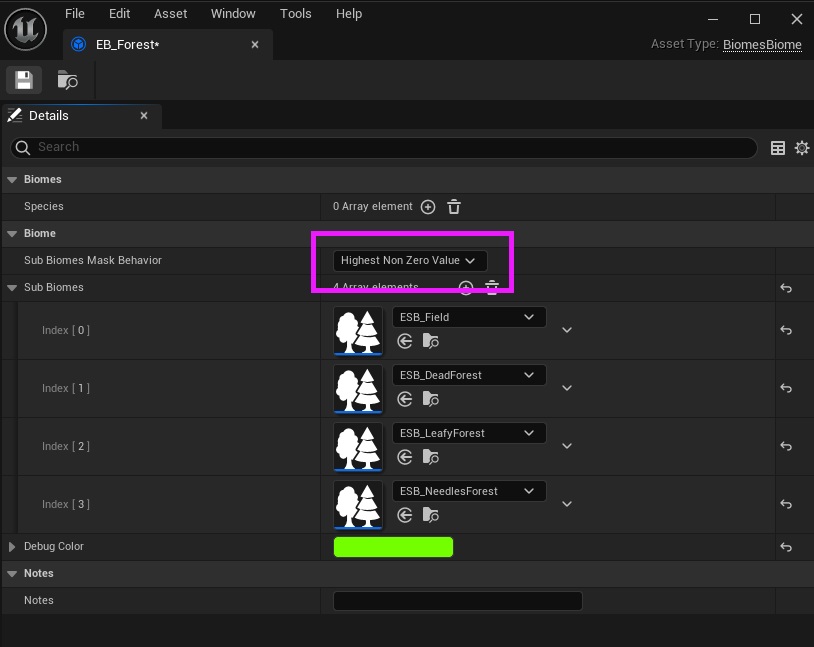Viewport: 814px width, 647px height.
Task: Toggle the property matrix table view icon
Action: tap(778, 148)
